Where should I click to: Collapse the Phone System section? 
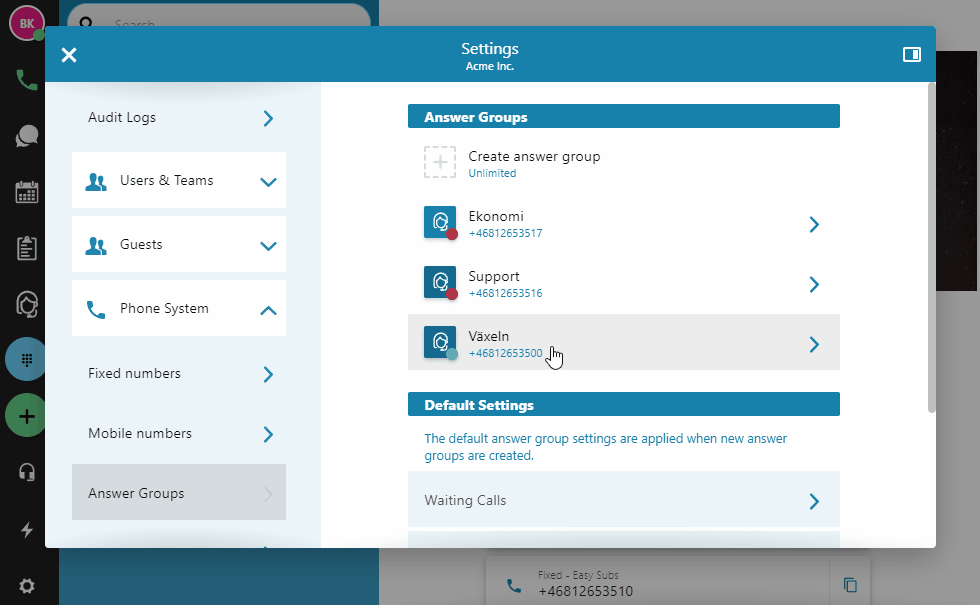coord(268,310)
